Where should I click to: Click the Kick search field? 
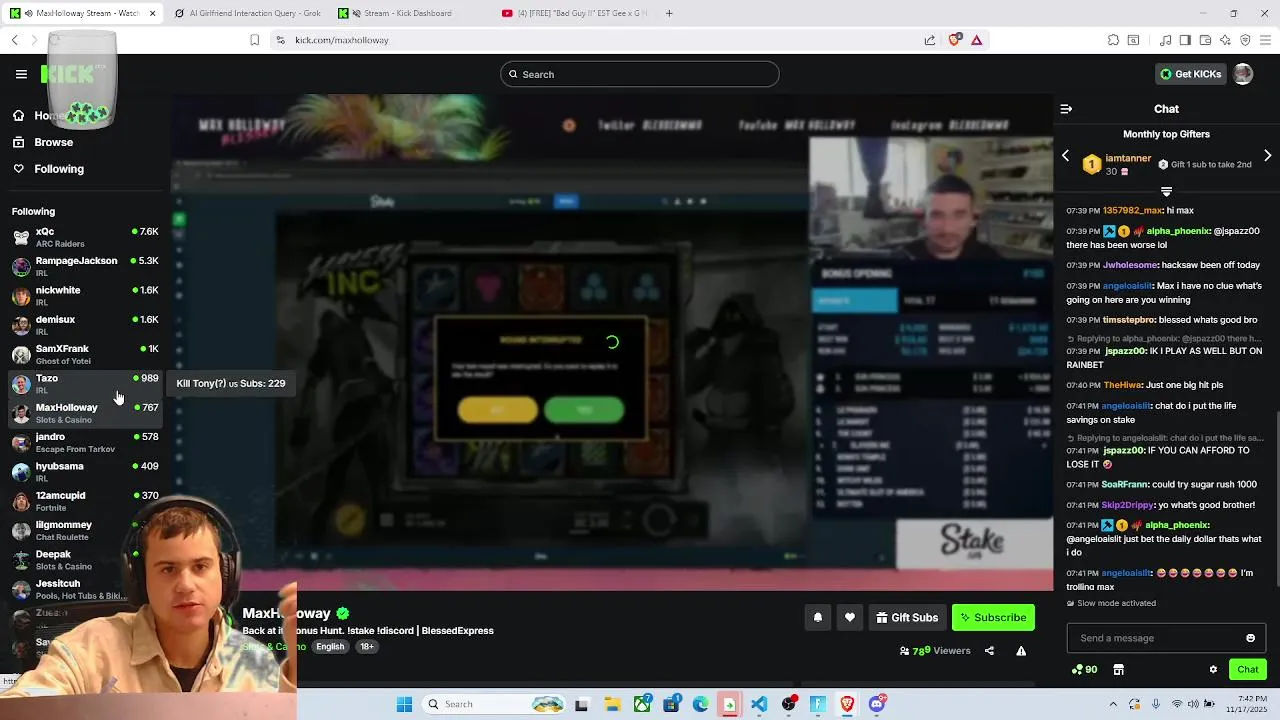tap(639, 74)
